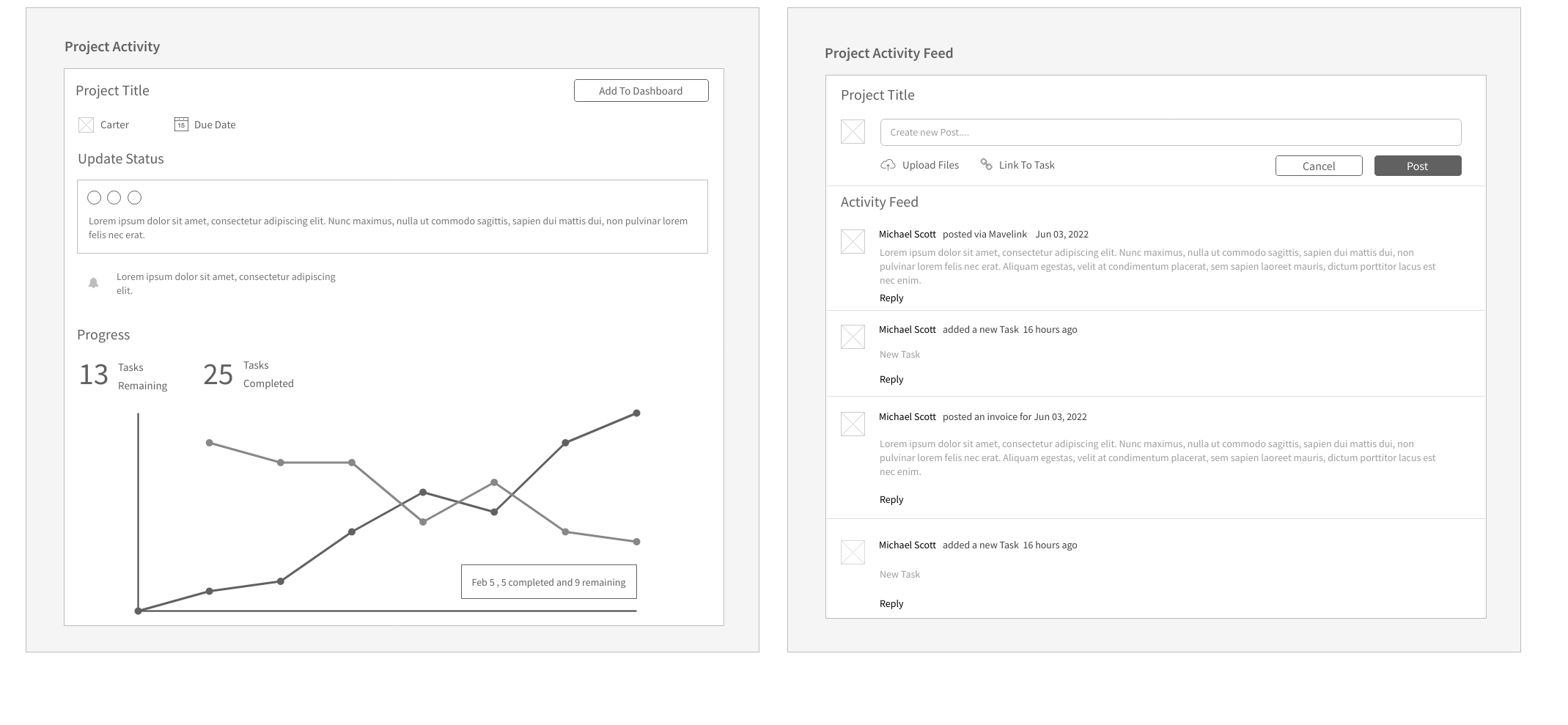Select the middle status circle
Screen dimensions: 1568x725
114,197
